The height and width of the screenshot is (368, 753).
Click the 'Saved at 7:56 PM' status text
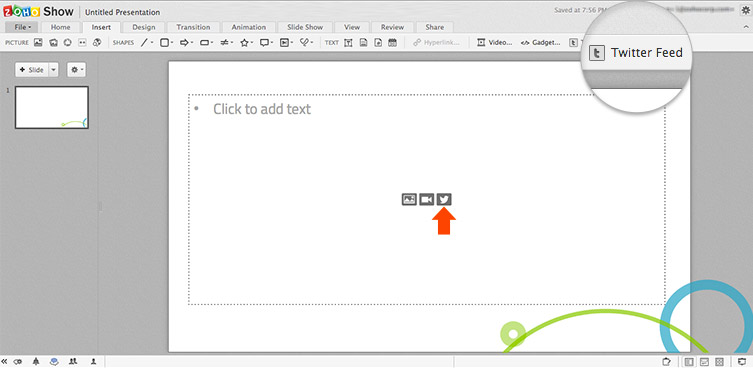click(x=581, y=10)
